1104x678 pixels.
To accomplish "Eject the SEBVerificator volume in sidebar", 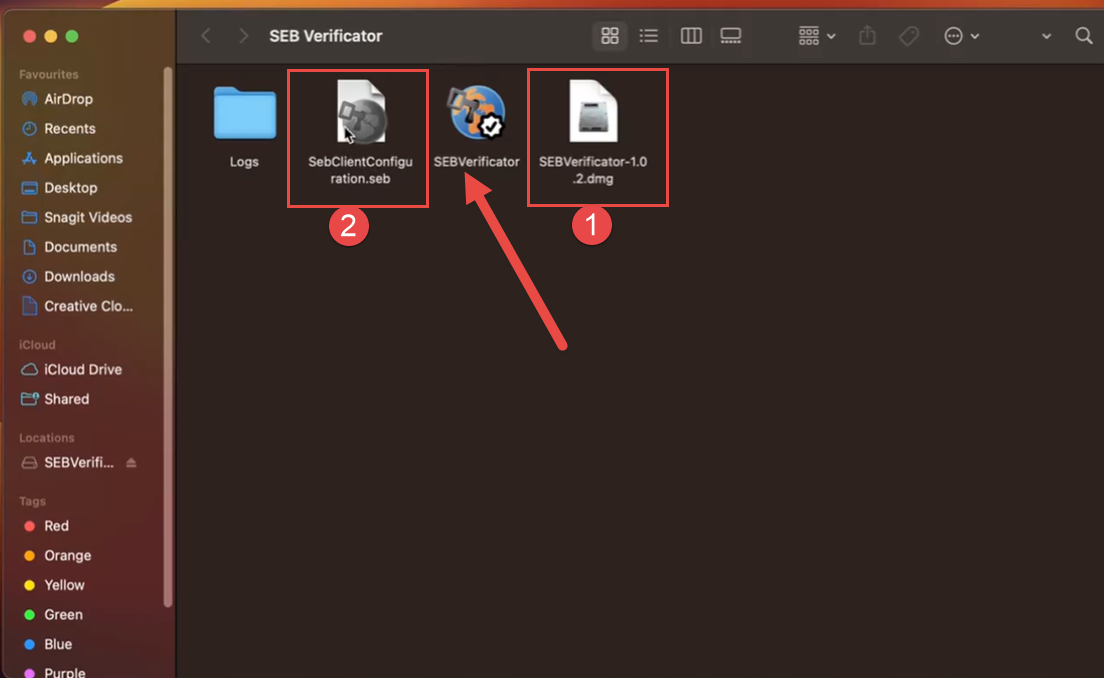I will (x=131, y=463).
